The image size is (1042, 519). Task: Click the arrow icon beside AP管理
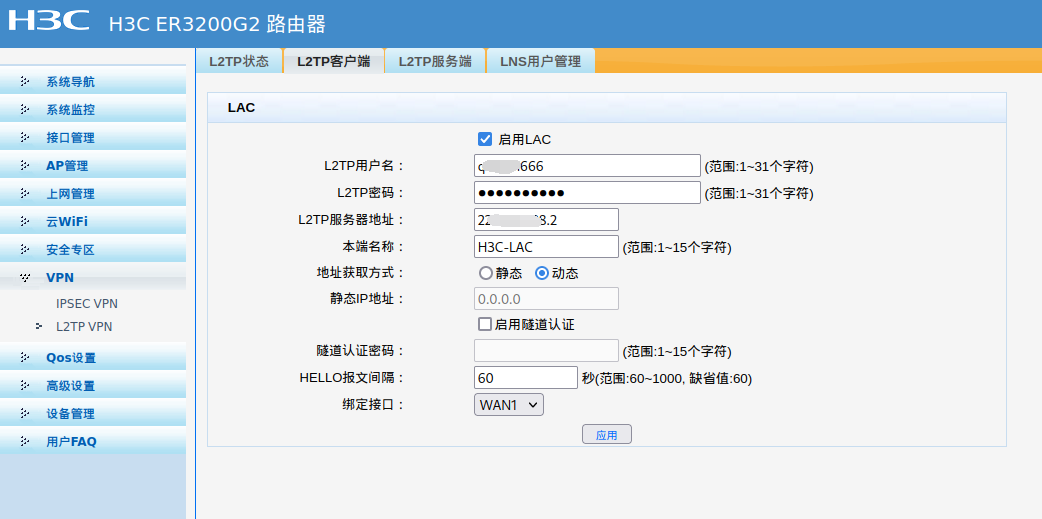(x=25, y=165)
